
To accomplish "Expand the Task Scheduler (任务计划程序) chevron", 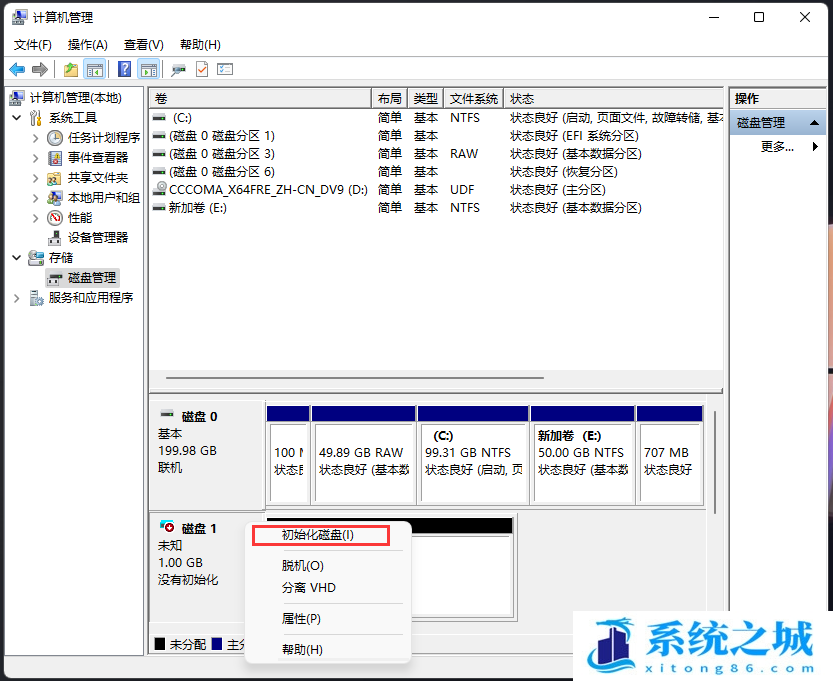I will pos(35,138).
